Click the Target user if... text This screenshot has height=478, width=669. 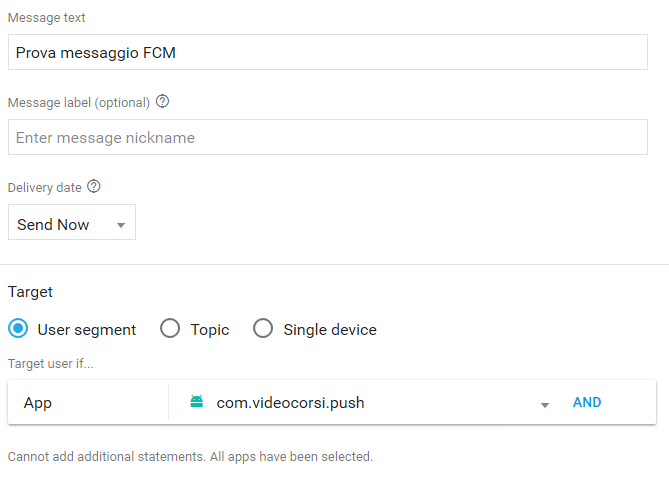click(x=50, y=362)
